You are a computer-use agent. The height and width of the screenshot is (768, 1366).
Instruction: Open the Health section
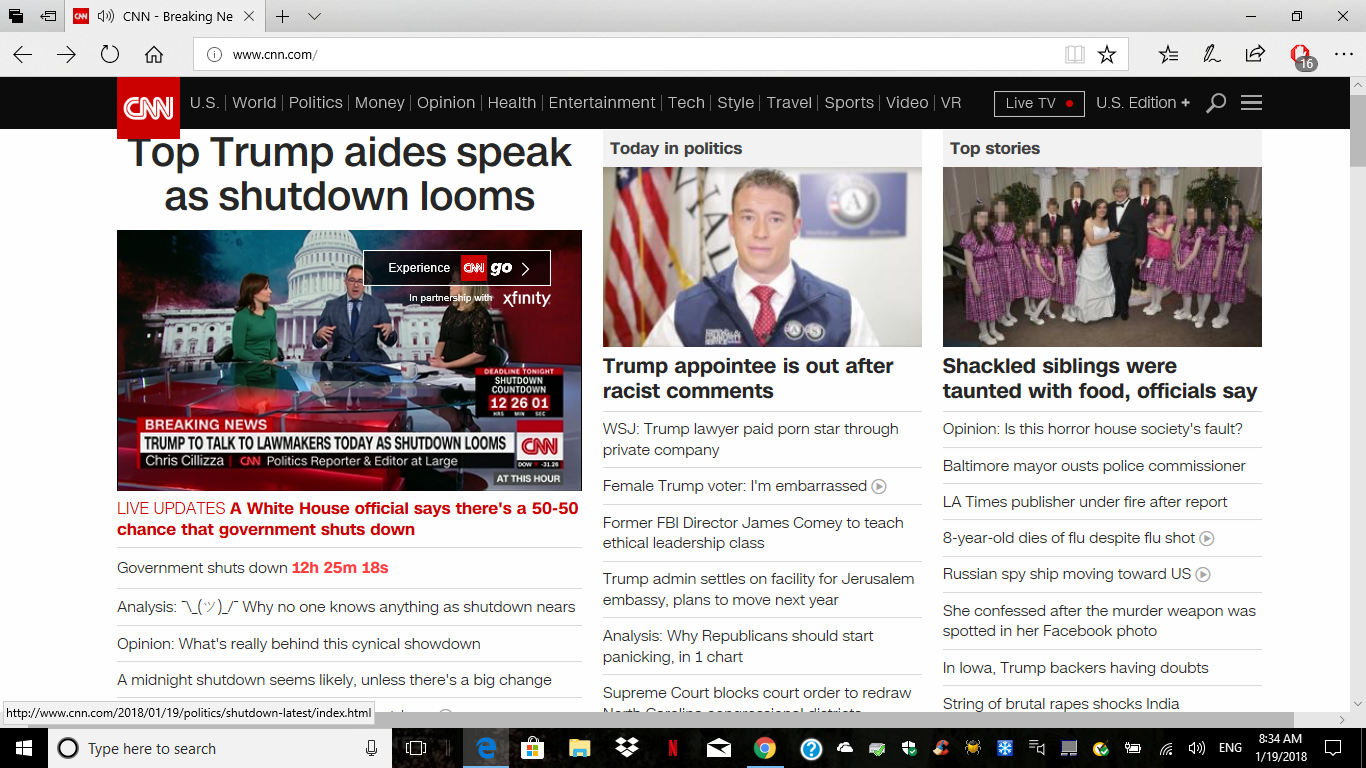pos(512,103)
